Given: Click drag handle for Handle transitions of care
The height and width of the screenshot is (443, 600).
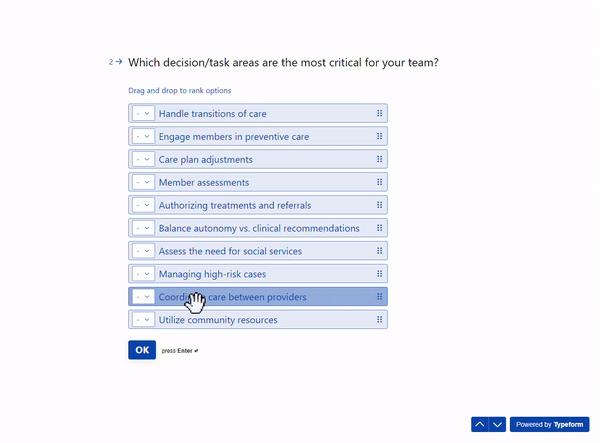Looking at the screenshot, I should 379,113.
